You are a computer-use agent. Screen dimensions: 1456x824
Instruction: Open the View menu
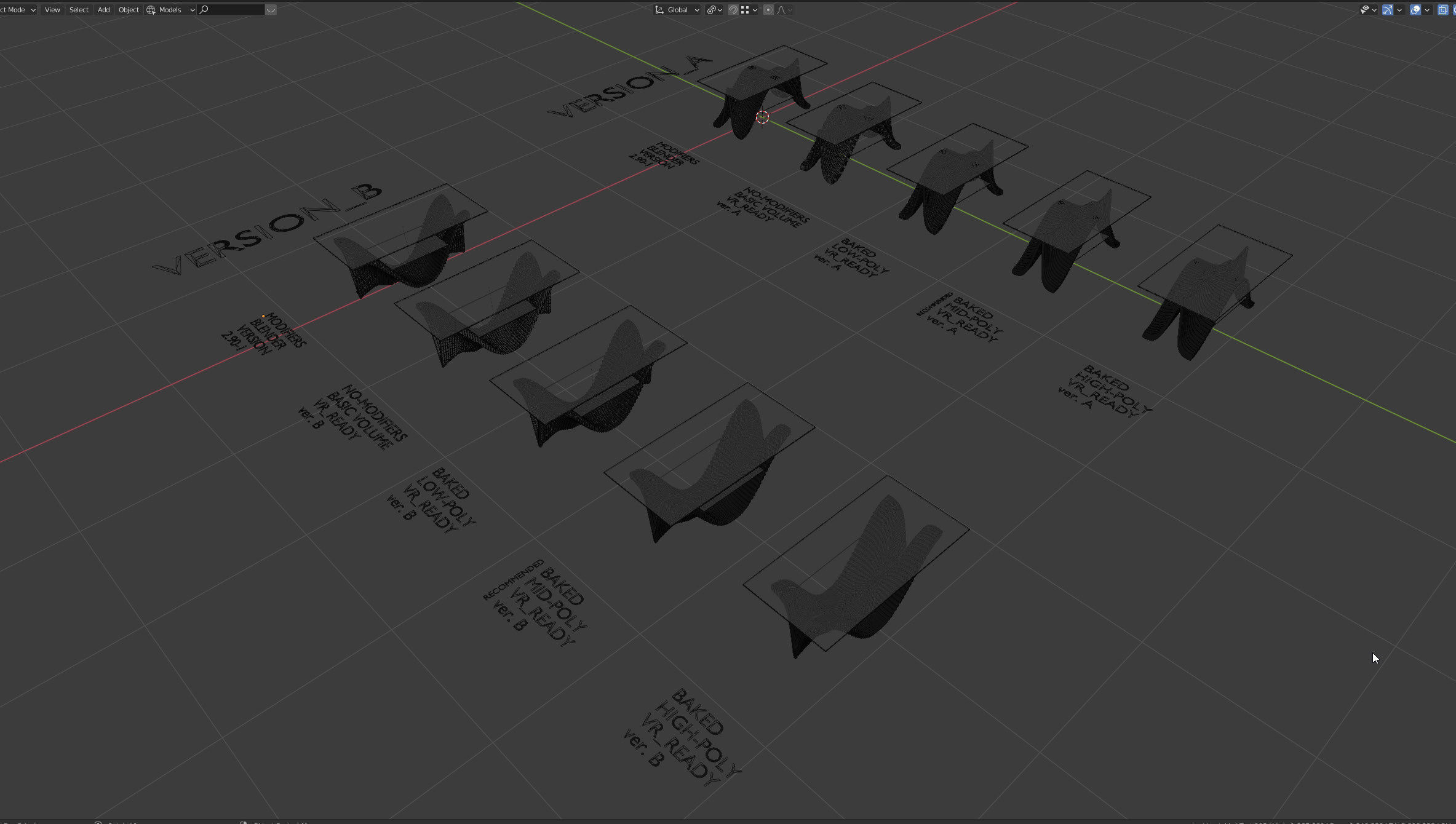[52, 10]
